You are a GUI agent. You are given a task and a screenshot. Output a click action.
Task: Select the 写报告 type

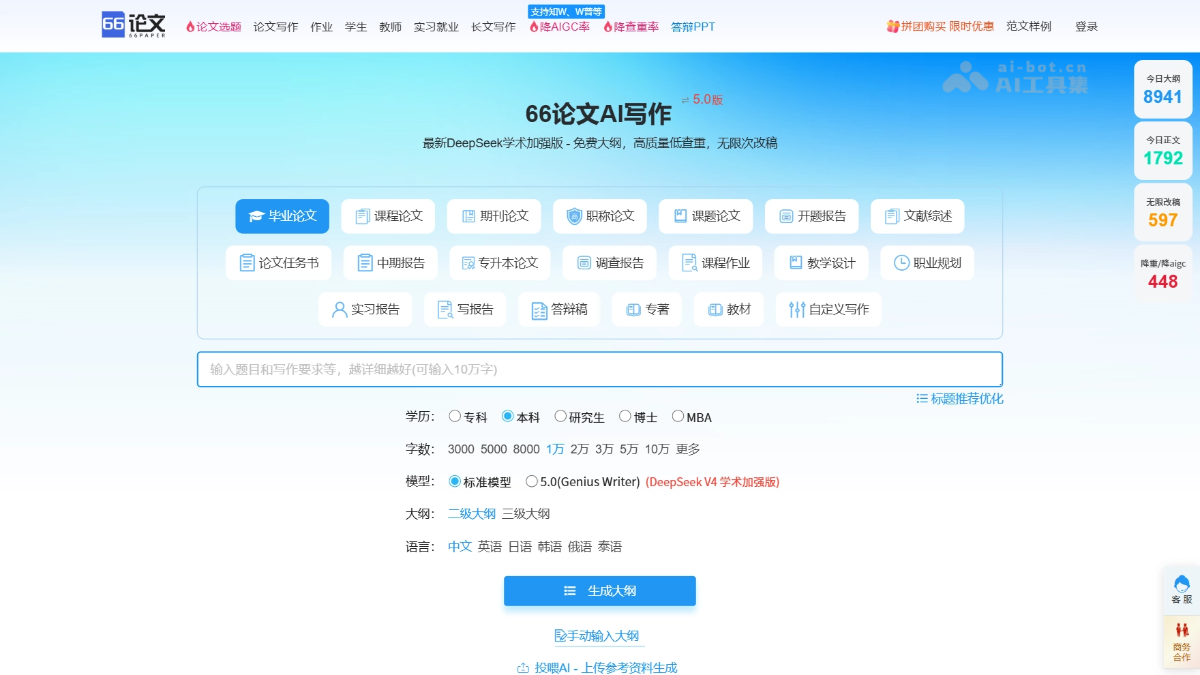465,309
